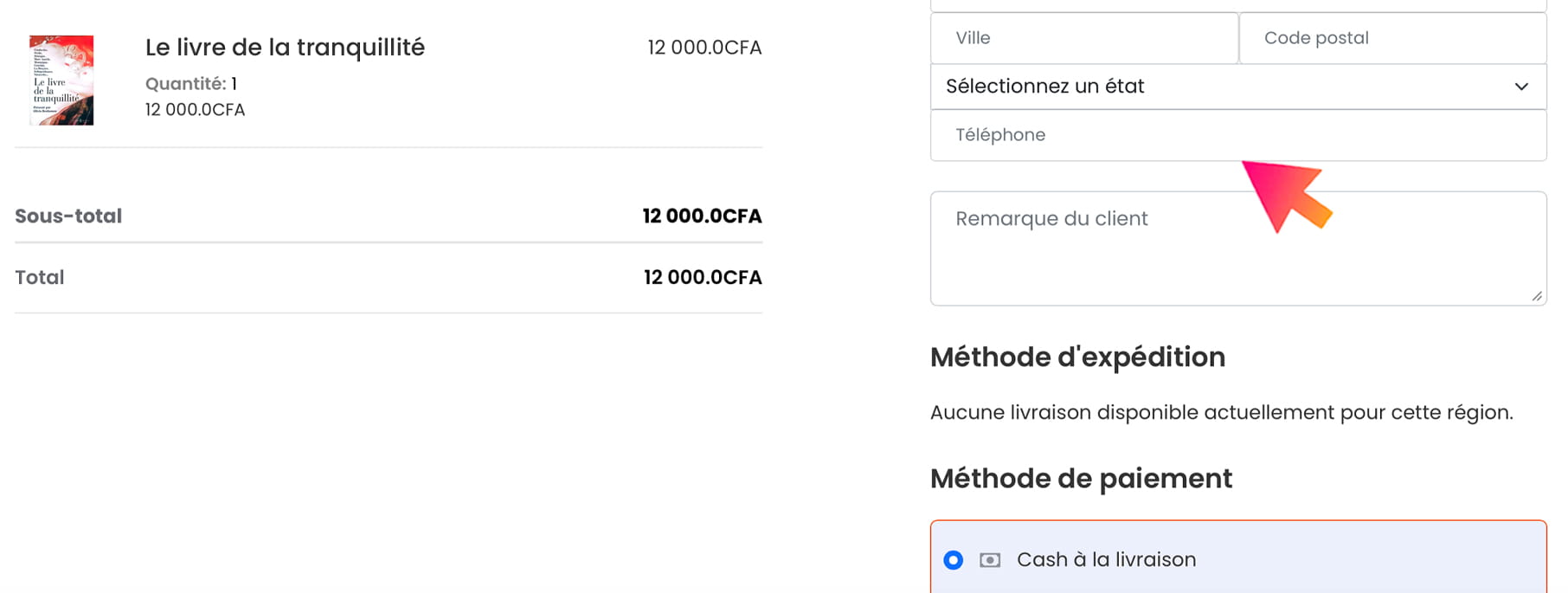The image size is (1568, 593).
Task: Click the textarea resize handle corner
Action: tap(1537, 296)
